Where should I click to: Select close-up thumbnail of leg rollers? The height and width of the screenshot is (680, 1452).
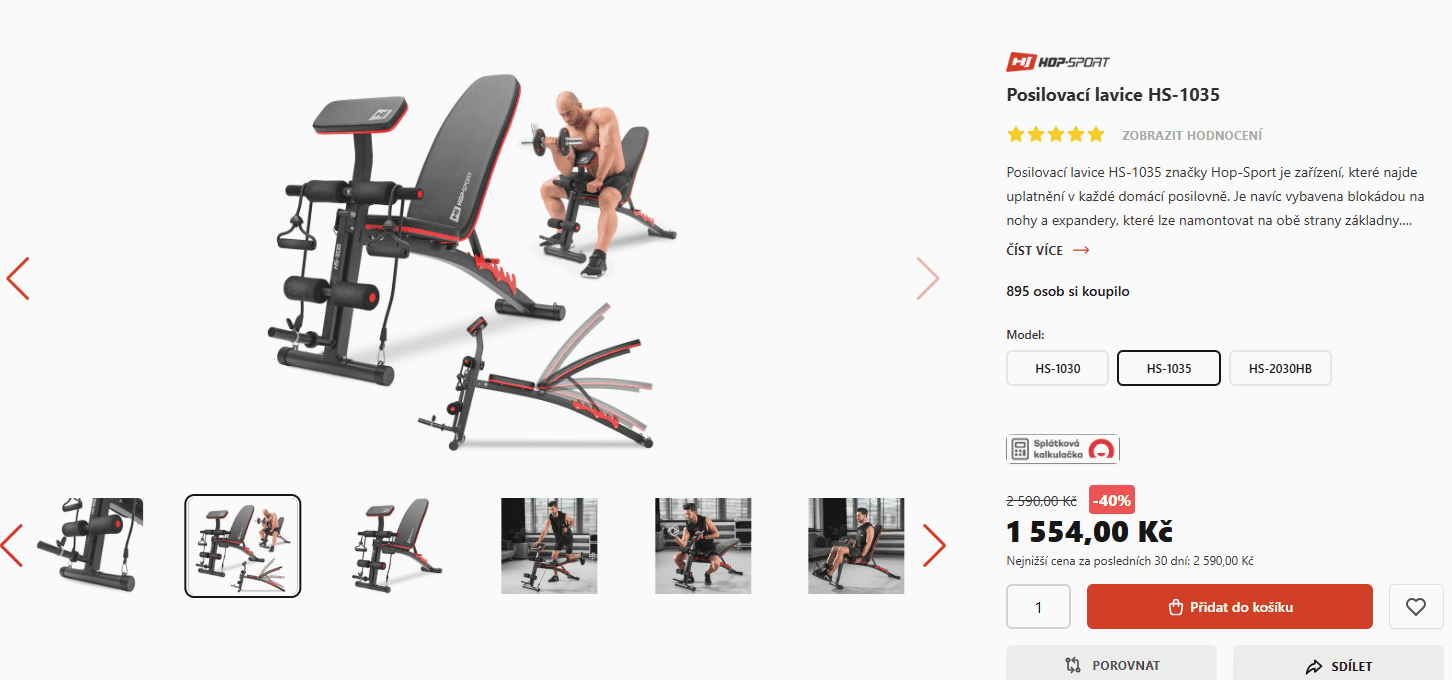coord(90,546)
